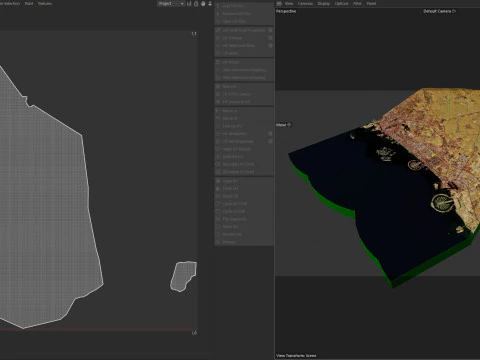Click the viewport layout icon left of the View menu
Screen dimensions: 480x360
click(279, 3)
